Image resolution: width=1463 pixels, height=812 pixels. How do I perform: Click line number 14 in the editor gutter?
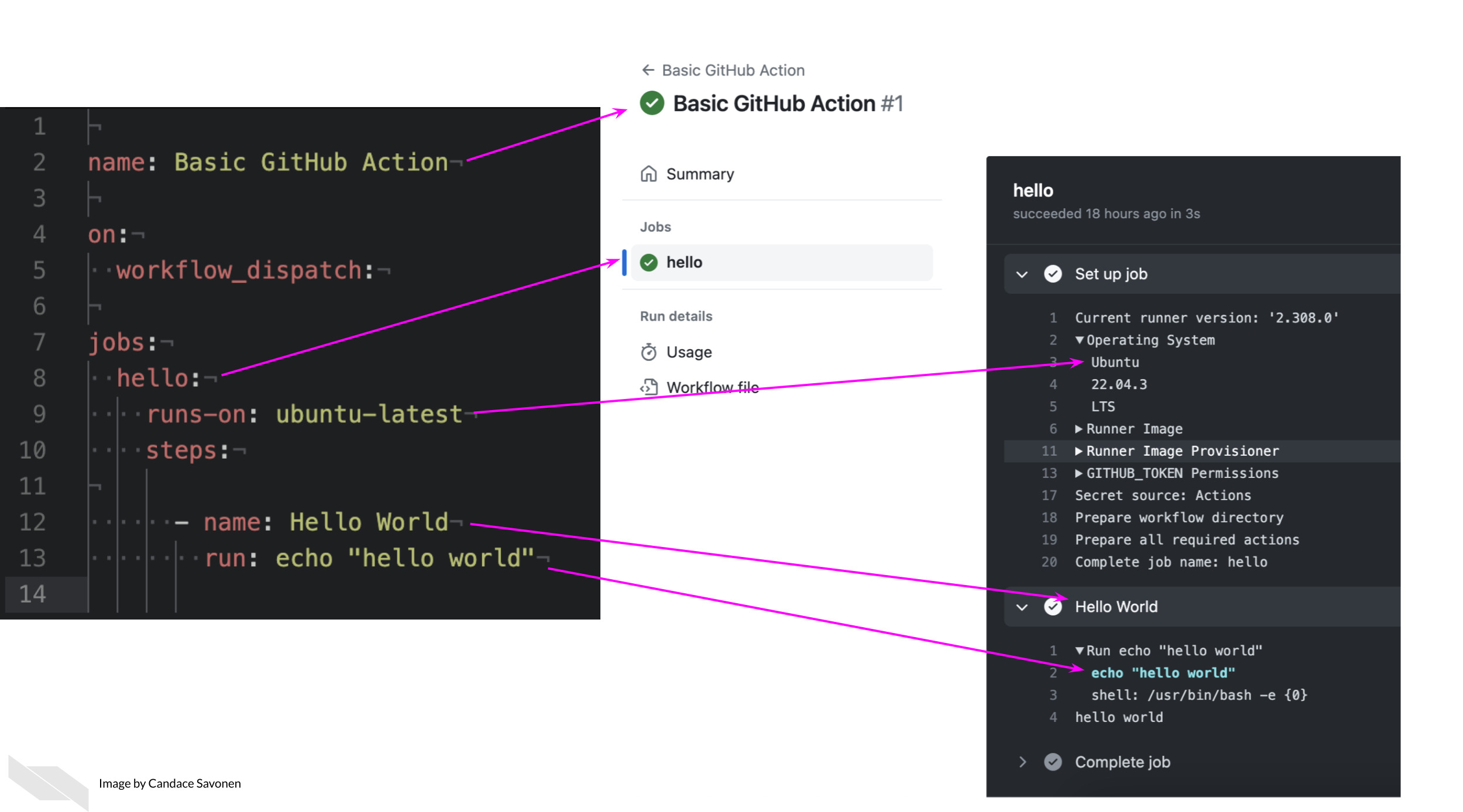pos(33,594)
